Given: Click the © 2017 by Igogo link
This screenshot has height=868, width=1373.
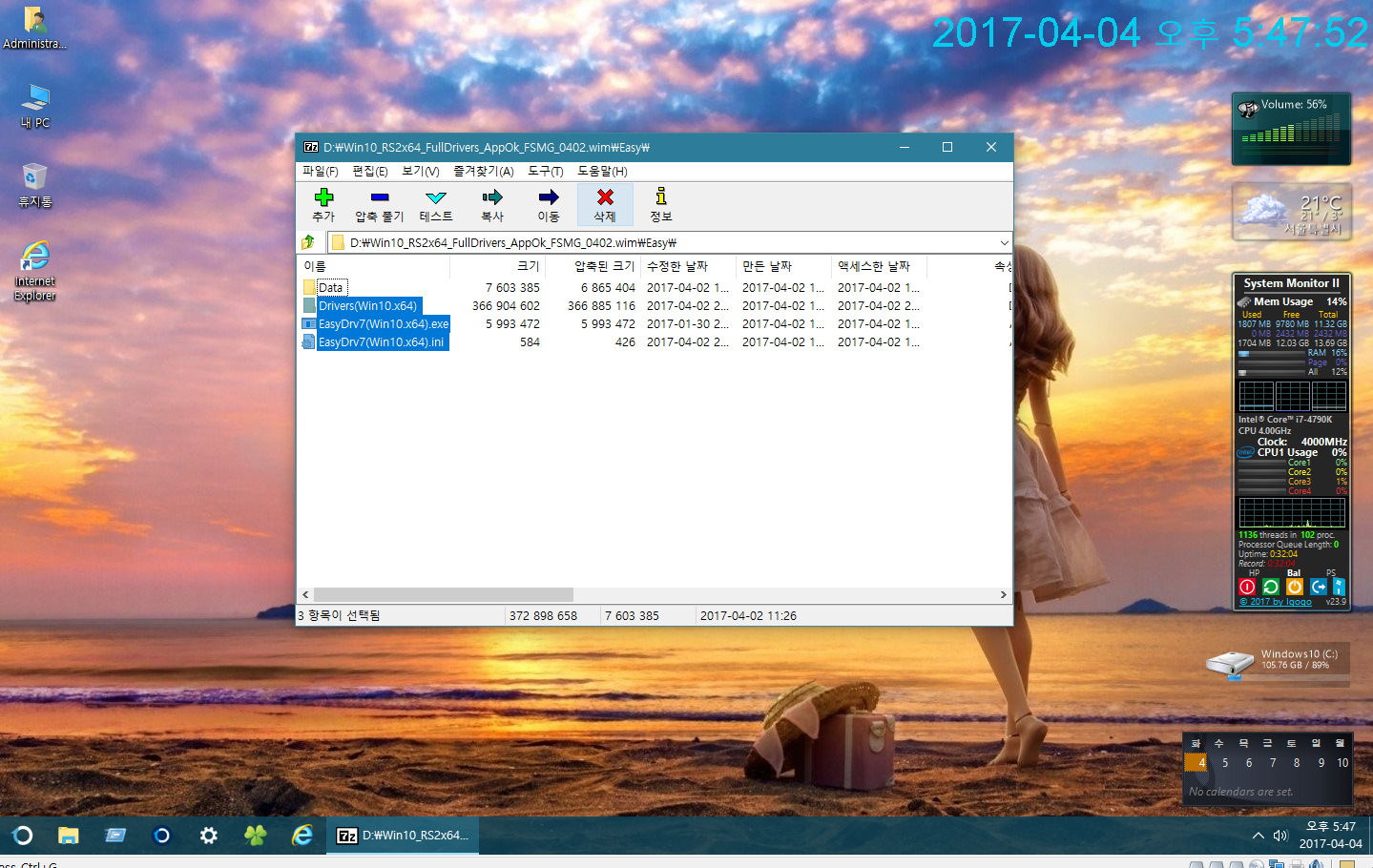Looking at the screenshot, I should [1276, 602].
